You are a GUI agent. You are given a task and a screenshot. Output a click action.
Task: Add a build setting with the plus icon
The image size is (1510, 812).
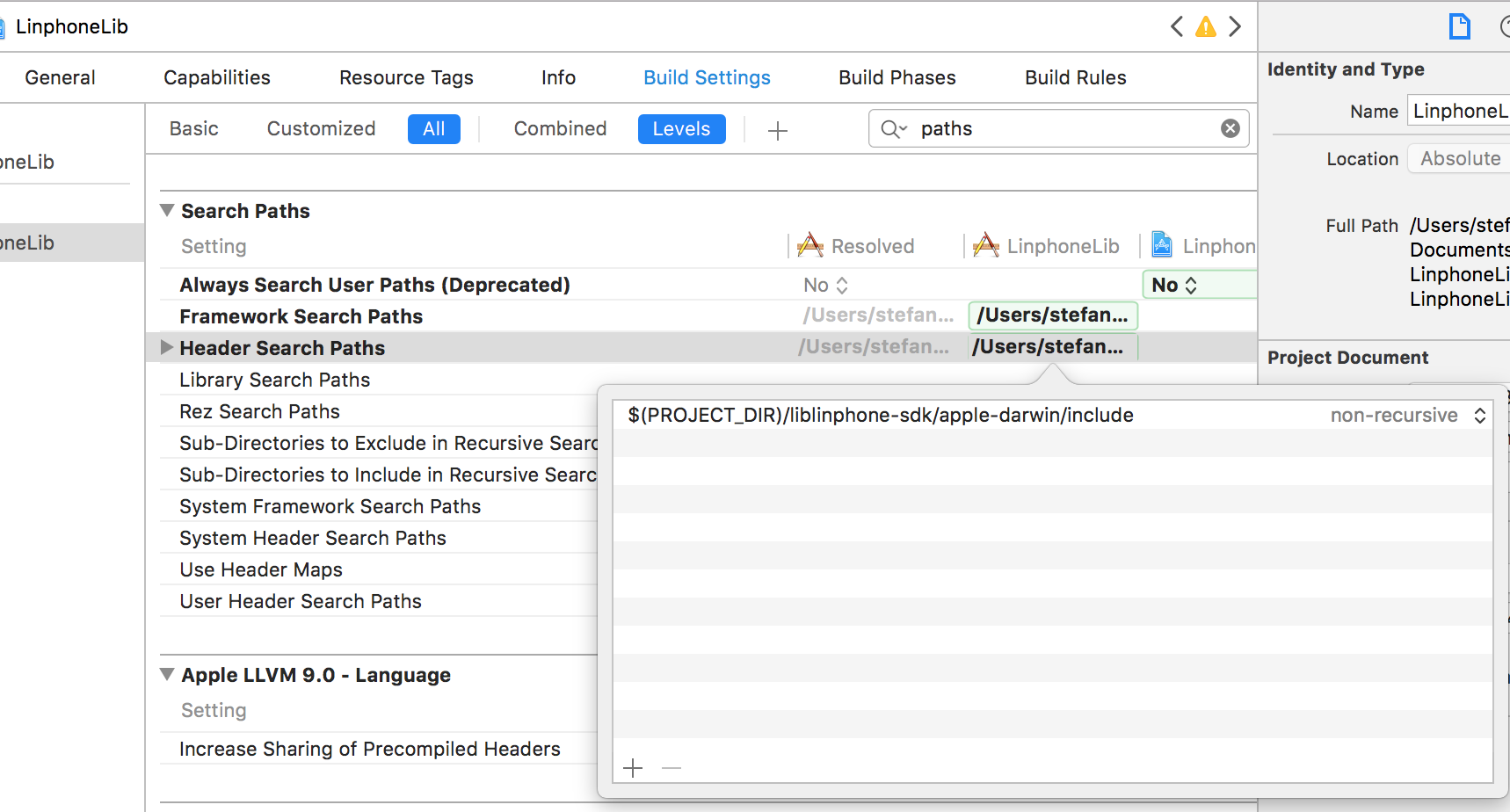pos(777,129)
